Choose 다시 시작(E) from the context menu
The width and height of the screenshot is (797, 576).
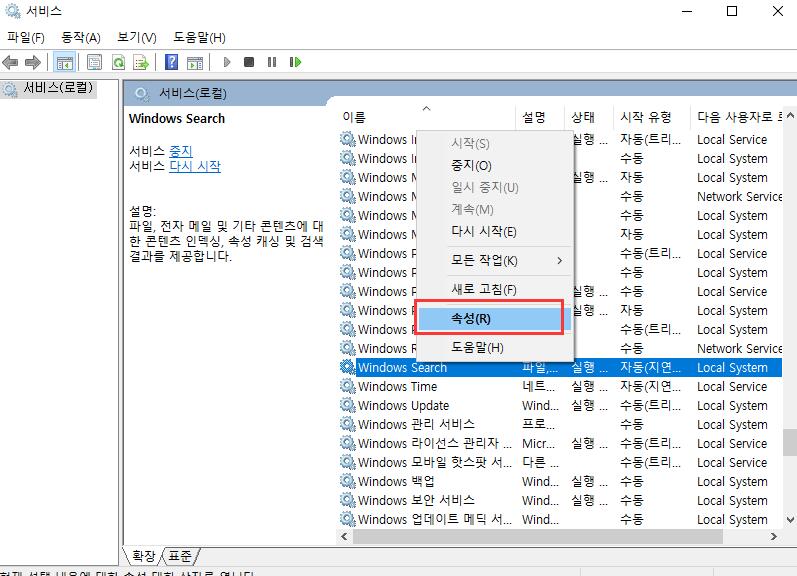(x=495, y=231)
